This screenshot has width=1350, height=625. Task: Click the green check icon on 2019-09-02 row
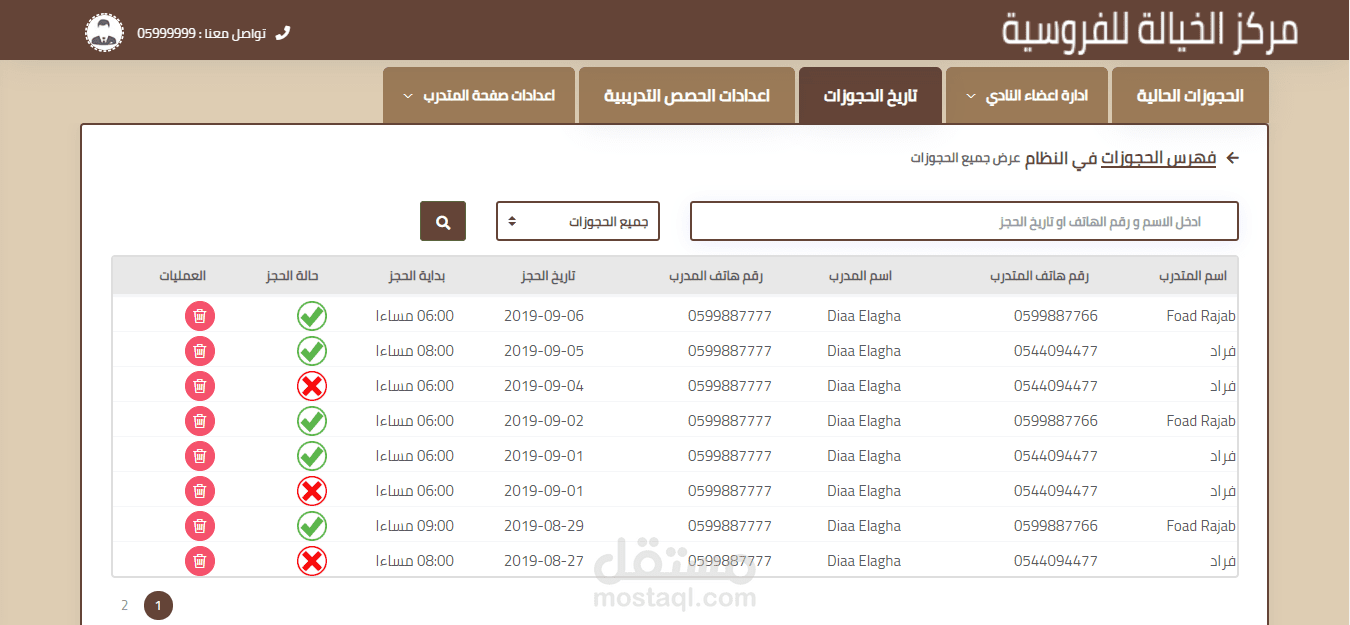pos(311,420)
